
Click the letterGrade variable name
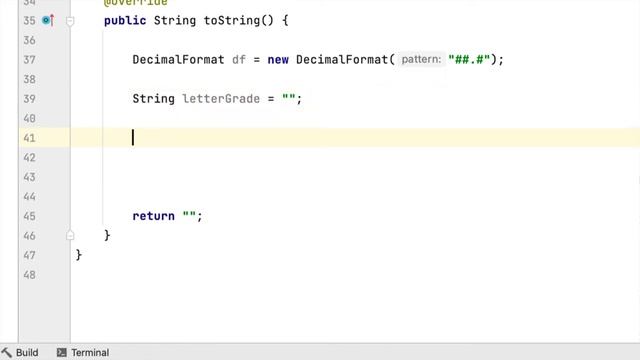tap(221, 99)
